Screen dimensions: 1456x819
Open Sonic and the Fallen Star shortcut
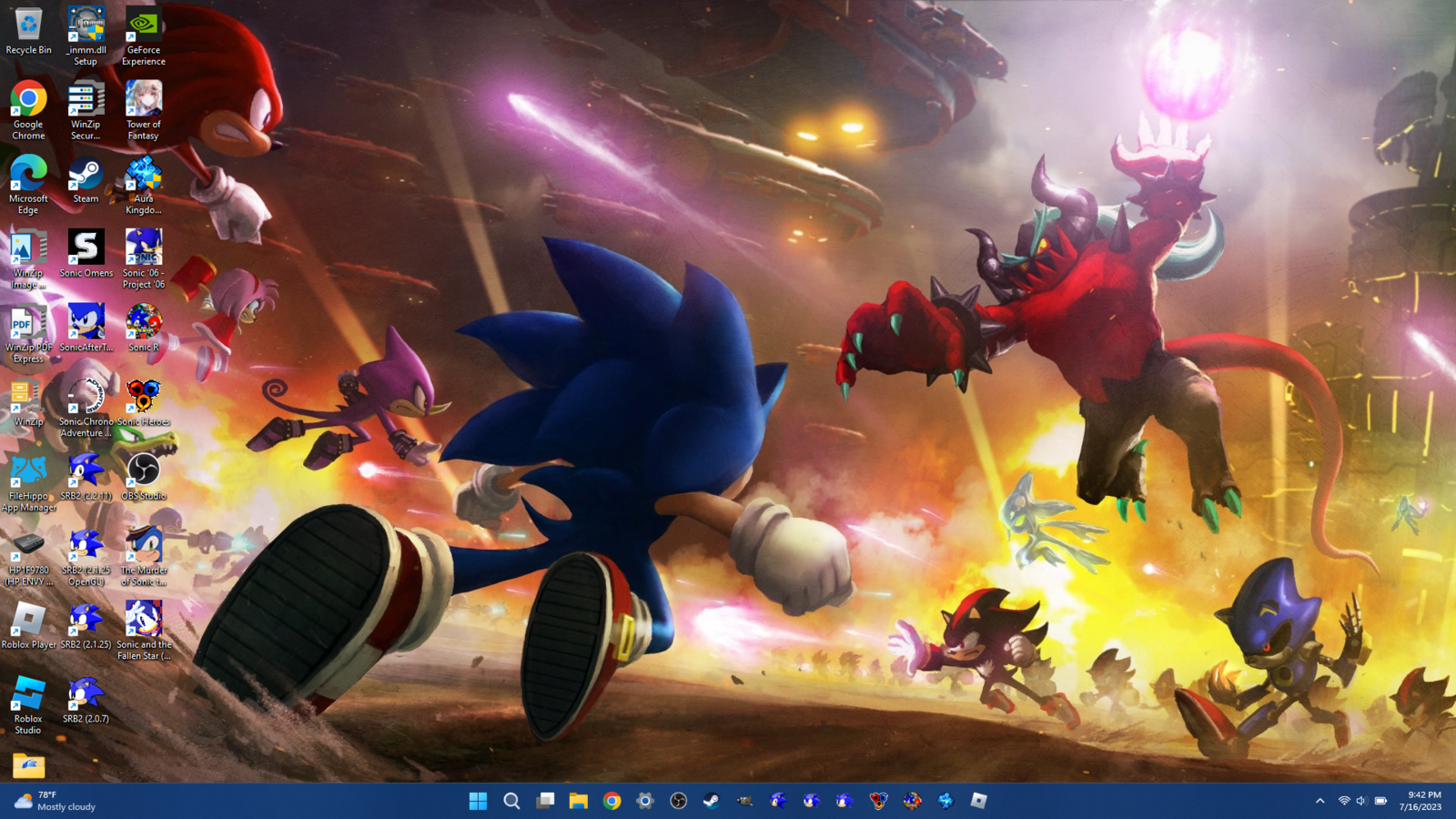pos(144,632)
